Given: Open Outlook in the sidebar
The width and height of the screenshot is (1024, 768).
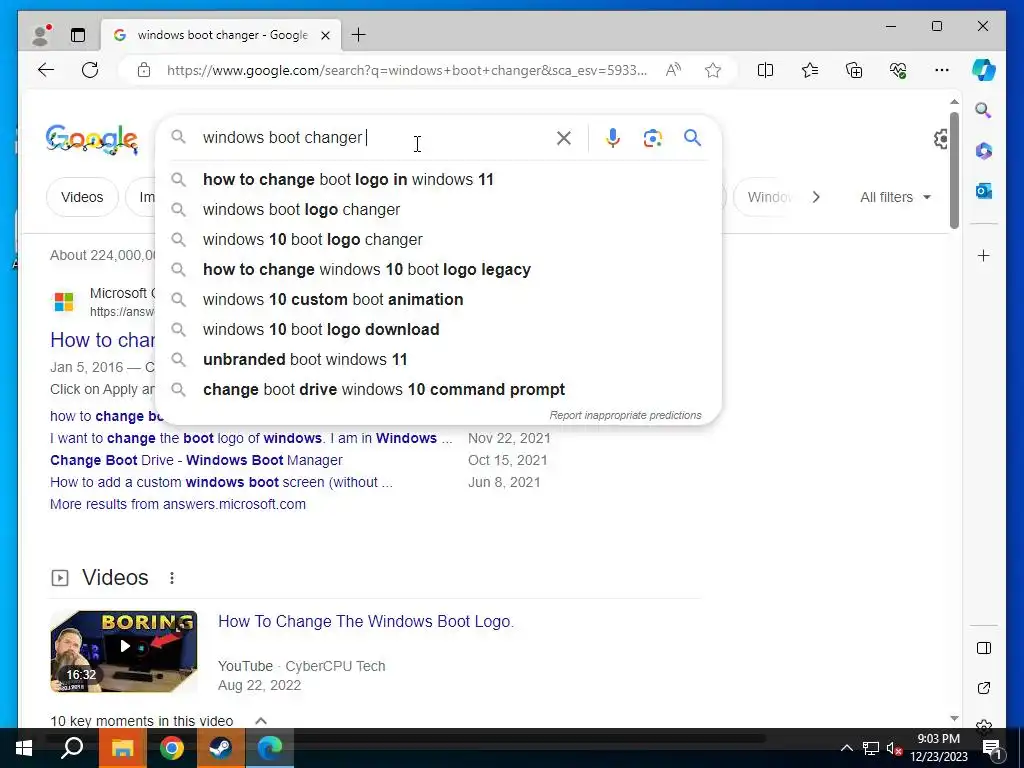Looking at the screenshot, I should click(984, 191).
